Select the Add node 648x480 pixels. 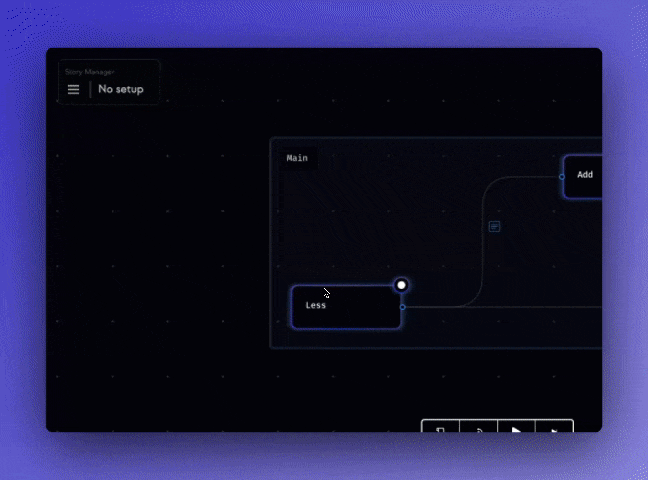[584, 176]
